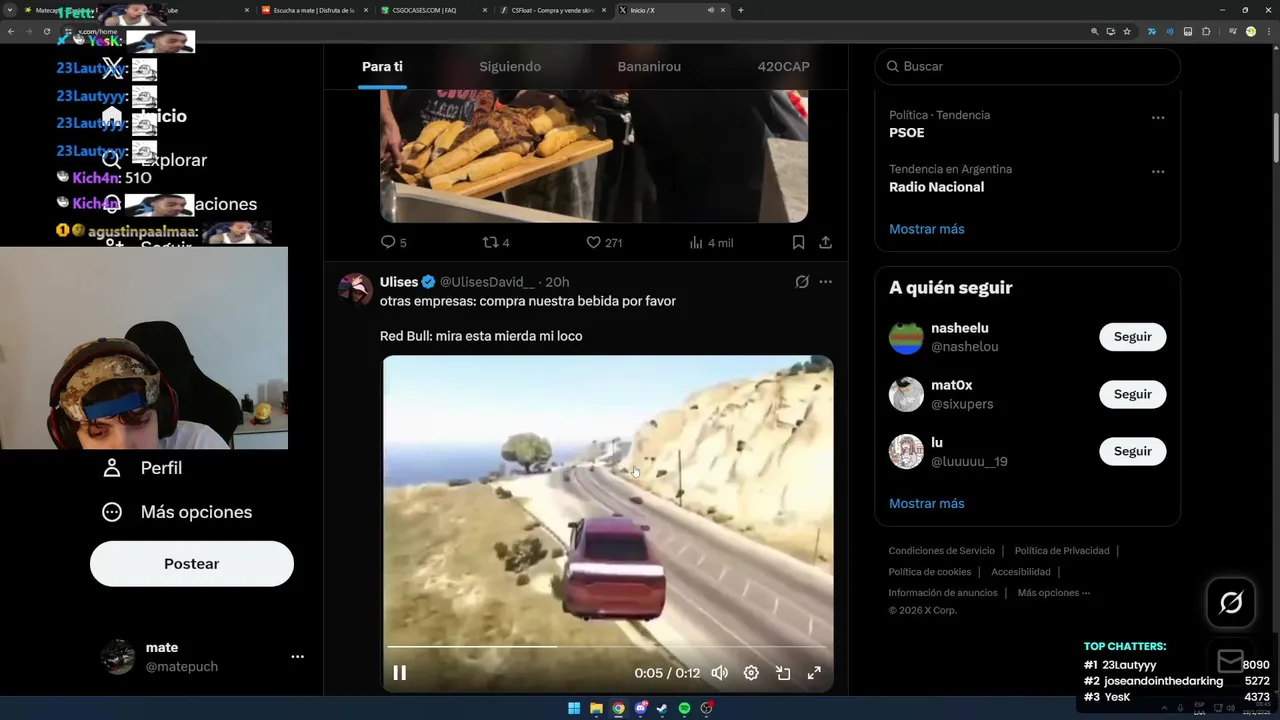
Task: Open the floating messages envelope
Action: click(x=1230, y=661)
